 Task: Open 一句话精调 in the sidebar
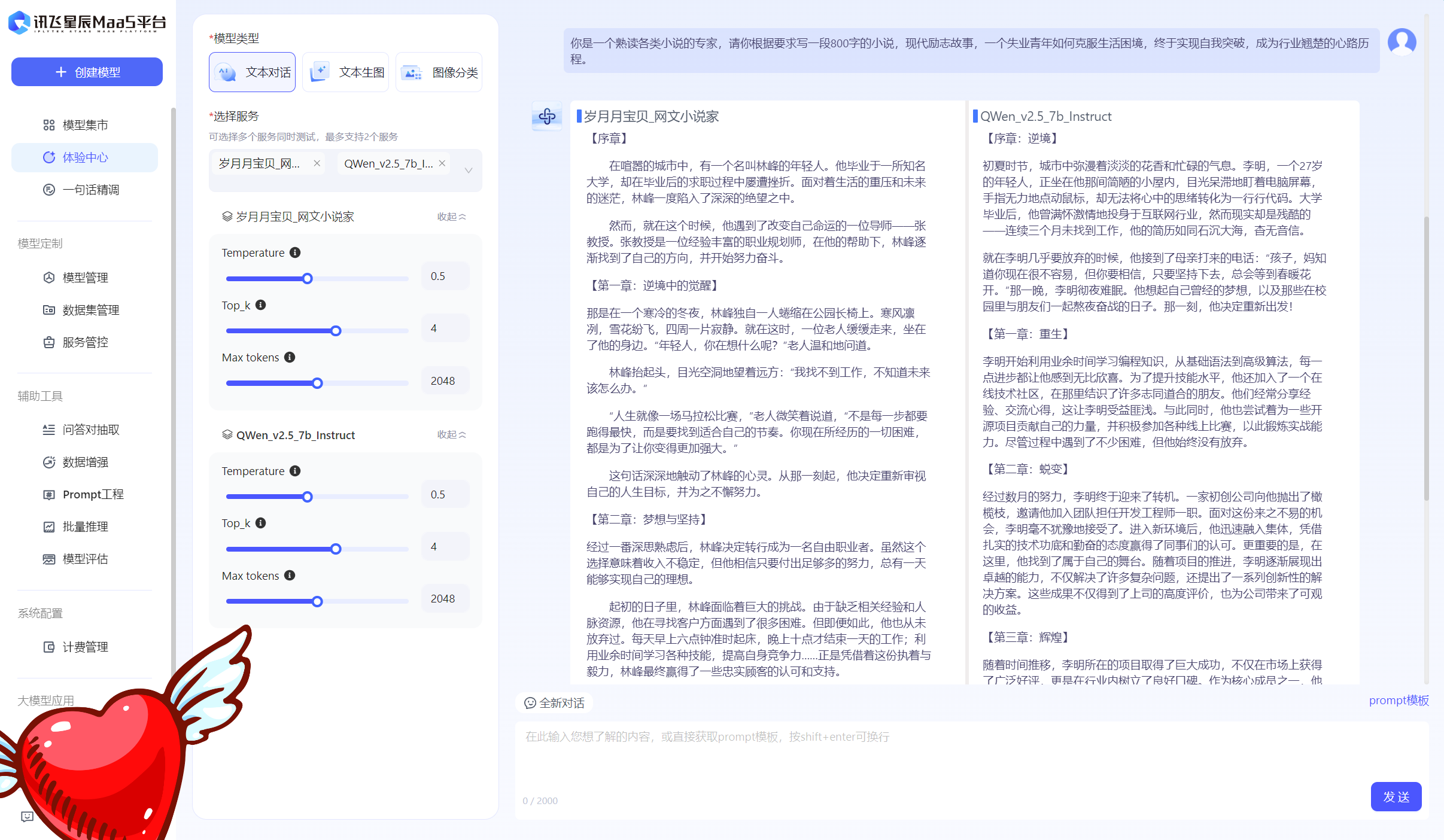(84, 190)
